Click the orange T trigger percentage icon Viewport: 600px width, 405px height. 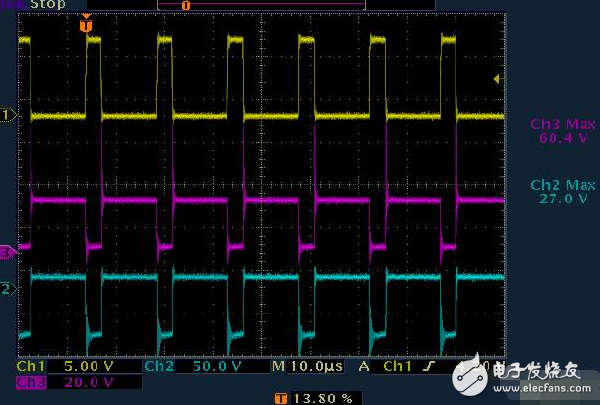pos(279,397)
